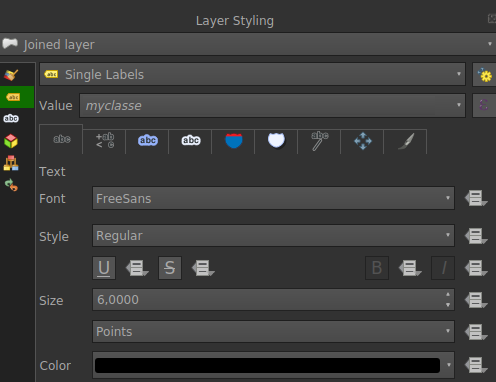Viewport: 496px width, 382px height.
Task: Open the Diagrams section icon in the sidebar
Action: point(11,163)
